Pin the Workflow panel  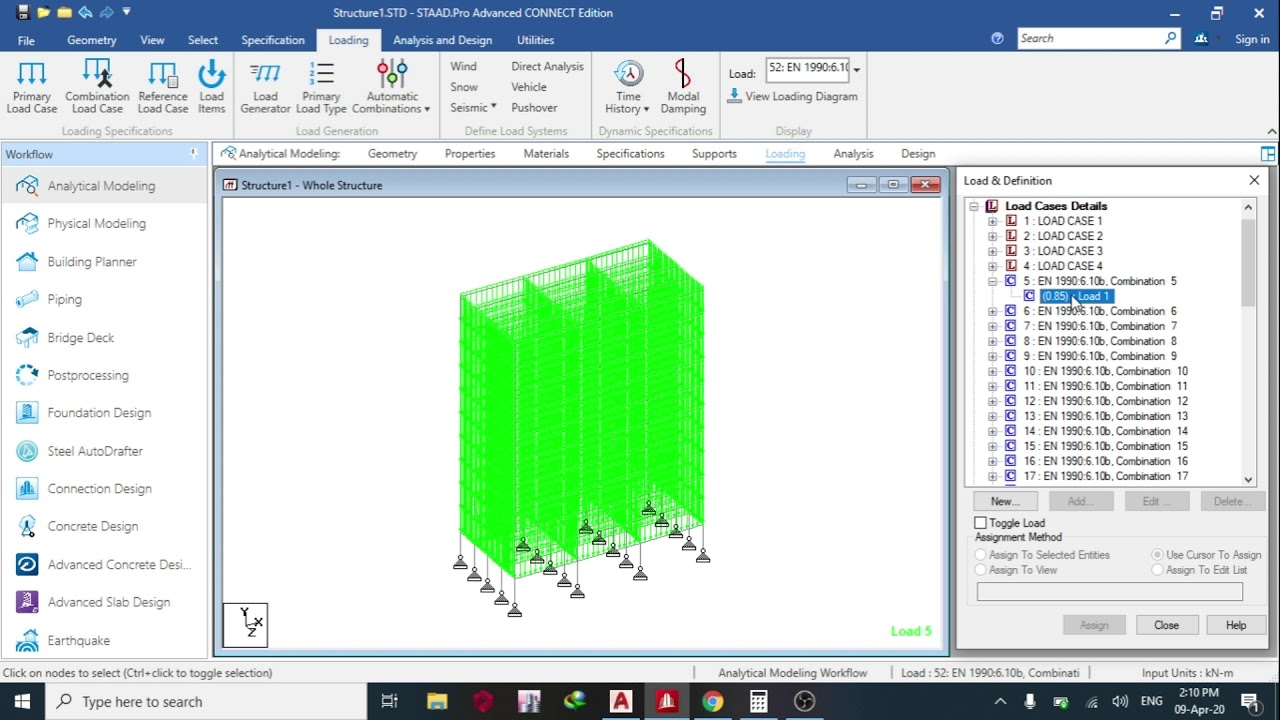click(x=194, y=154)
